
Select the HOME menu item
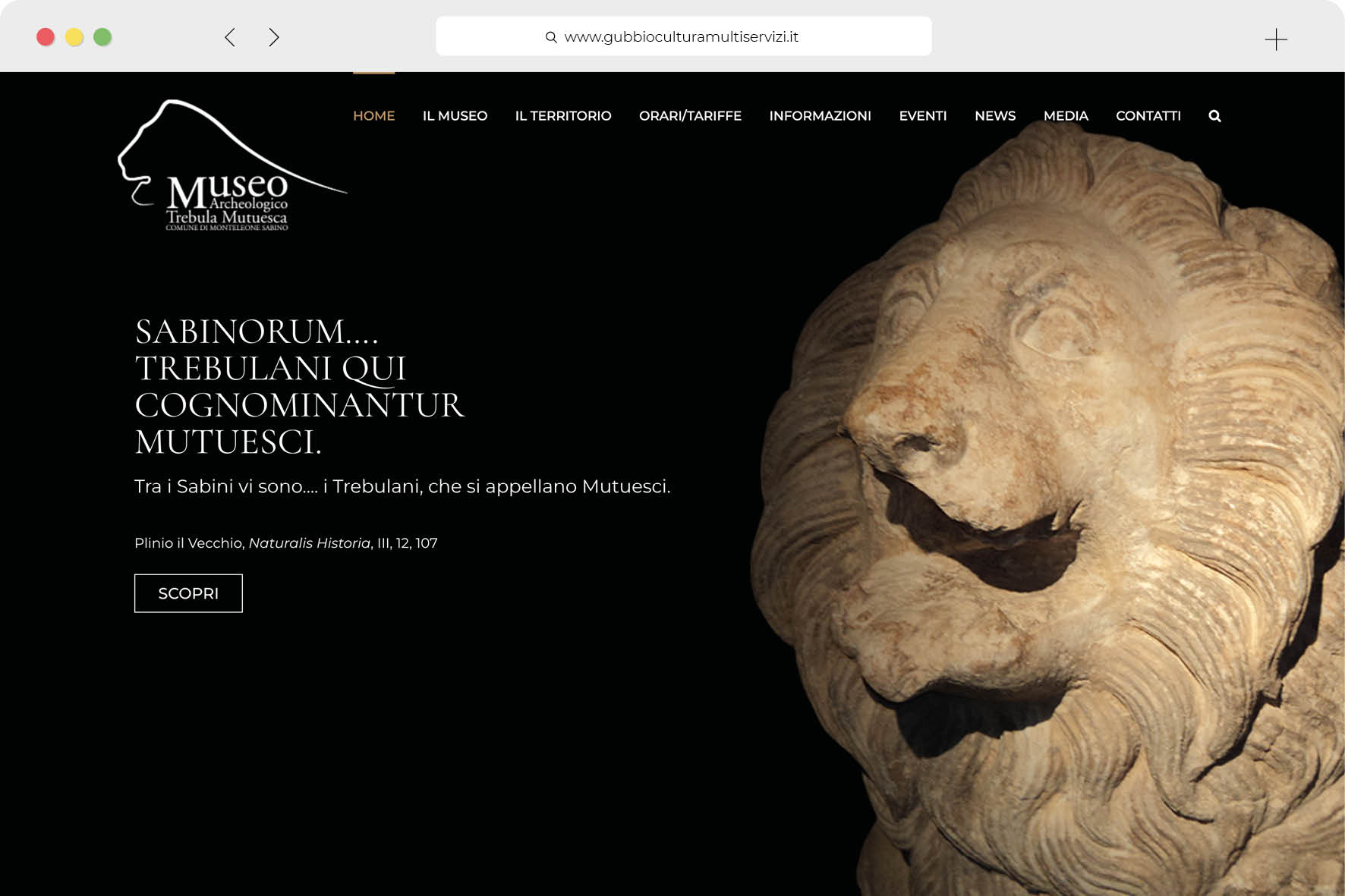click(x=373, y=116)
